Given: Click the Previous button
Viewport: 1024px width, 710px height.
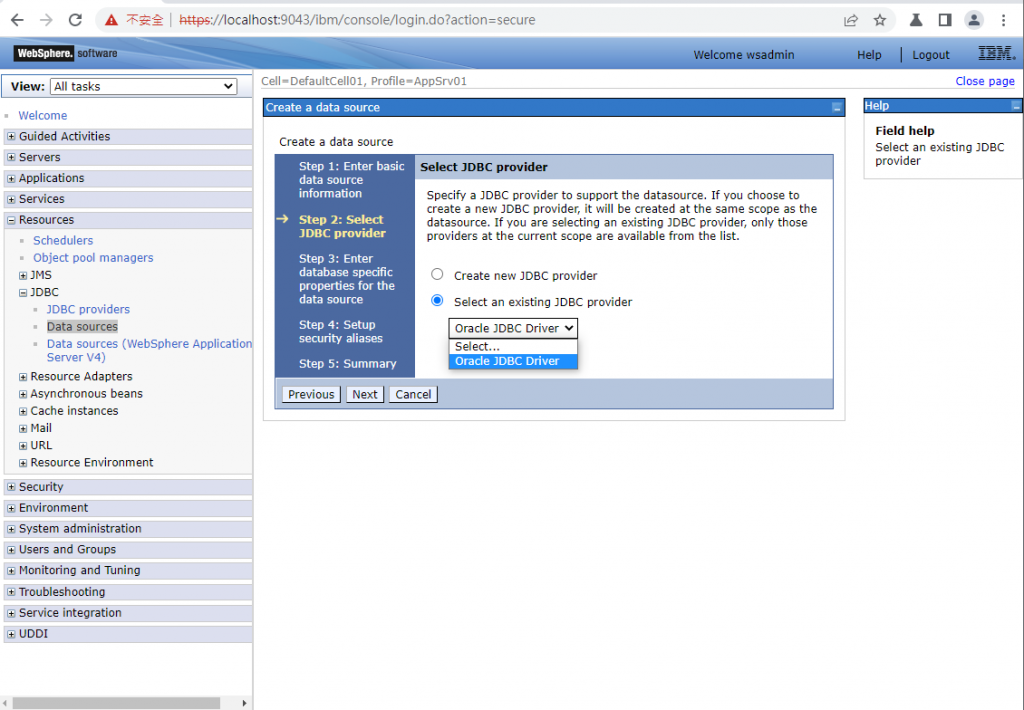Looking at the screenshot, I should [x=311, y=394].
